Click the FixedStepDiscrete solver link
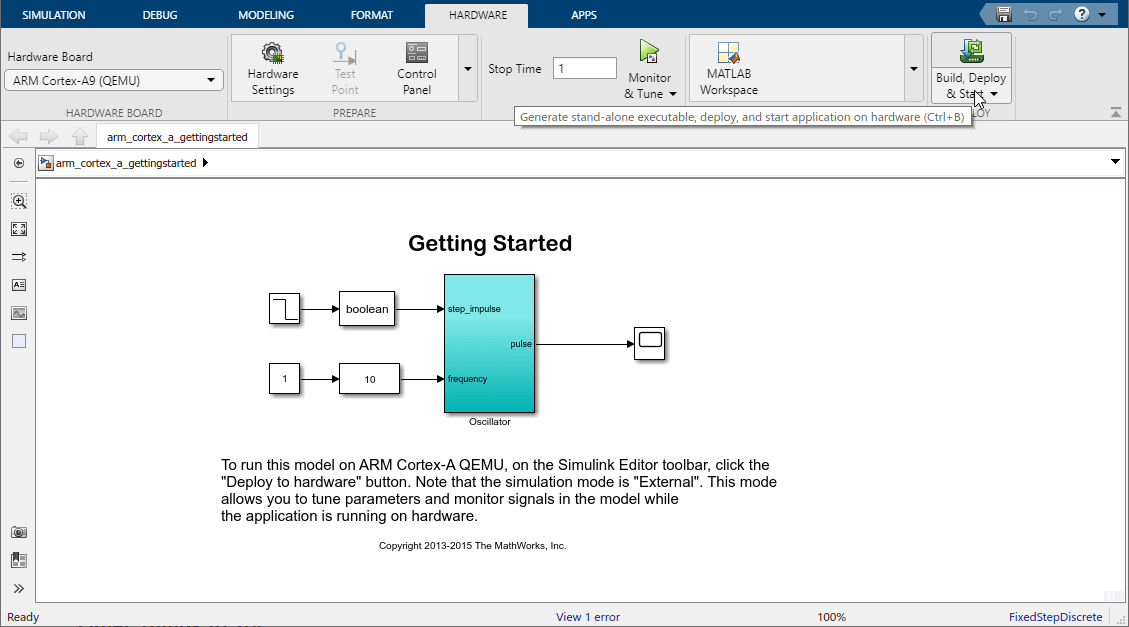 (1055, 617)
